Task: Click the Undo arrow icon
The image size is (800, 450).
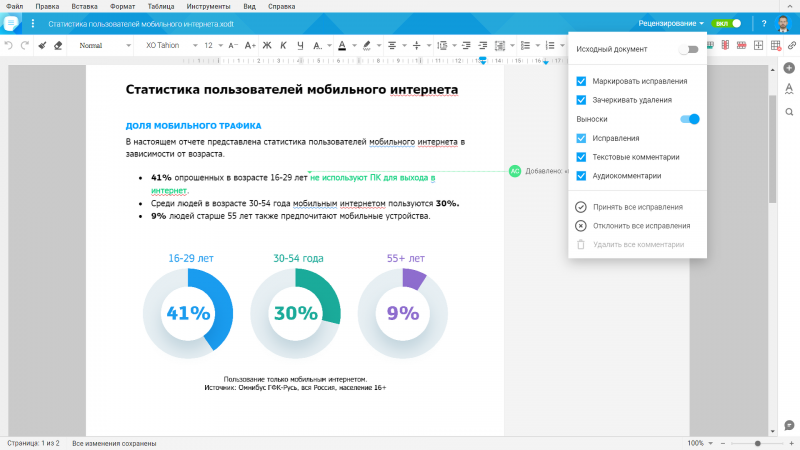Action: pyautogui.click(x=8, y=45)
